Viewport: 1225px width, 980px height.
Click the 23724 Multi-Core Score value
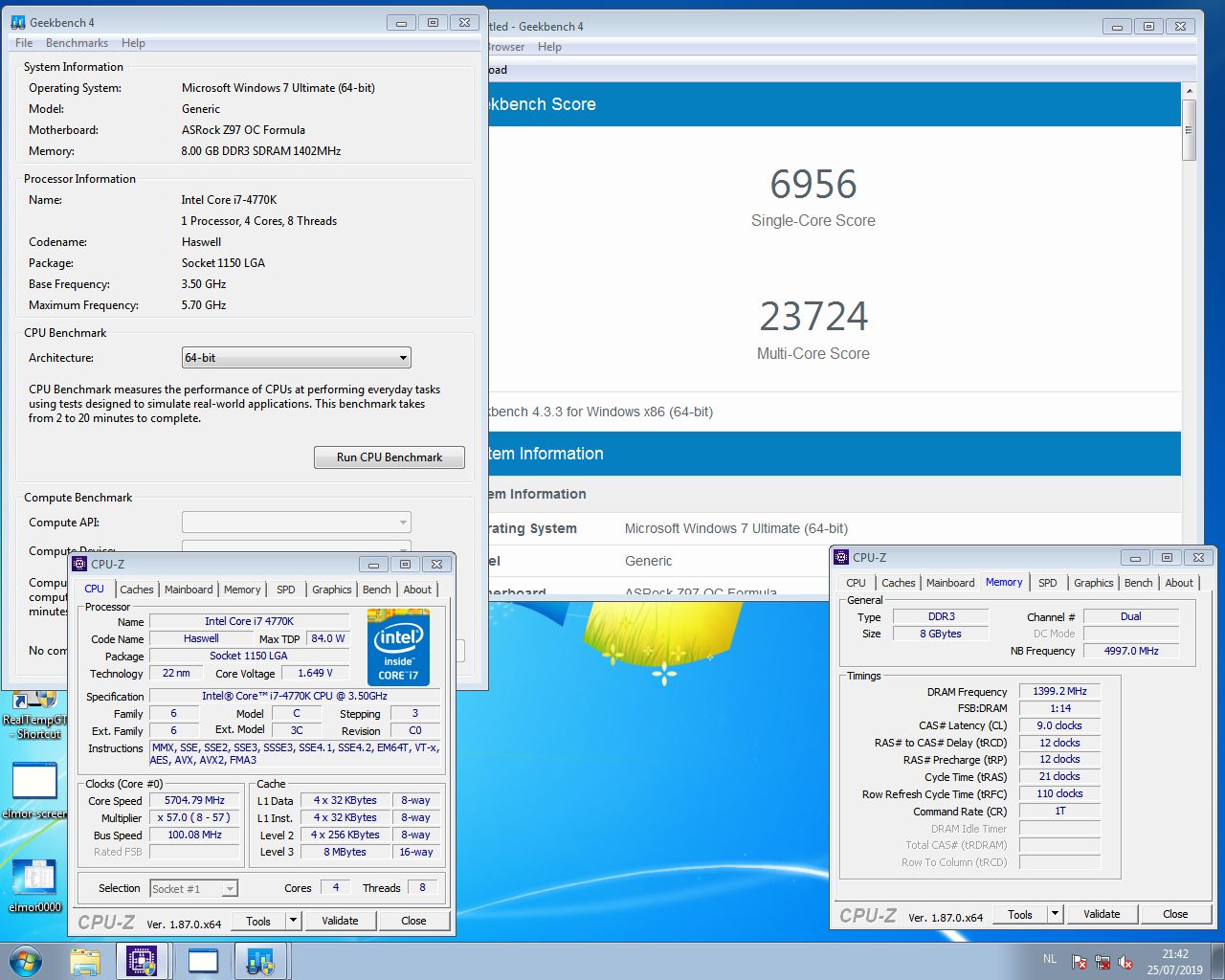pyautogui.click(x=813, y=316)
